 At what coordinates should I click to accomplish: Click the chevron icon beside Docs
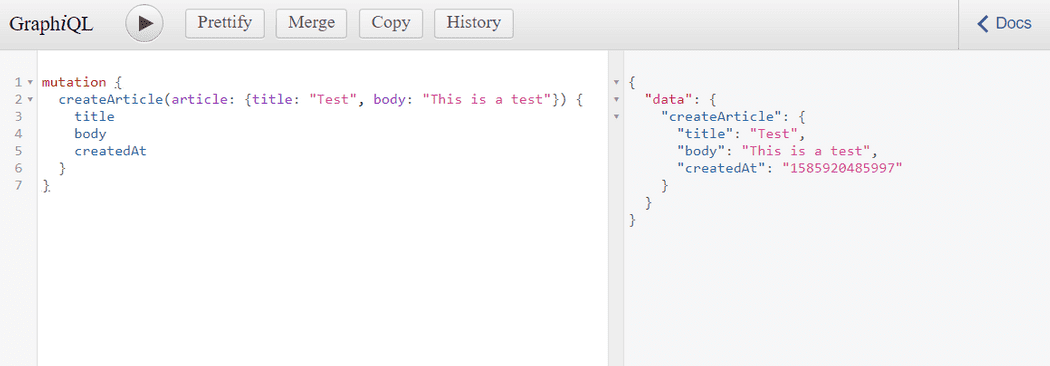point(983,24)
